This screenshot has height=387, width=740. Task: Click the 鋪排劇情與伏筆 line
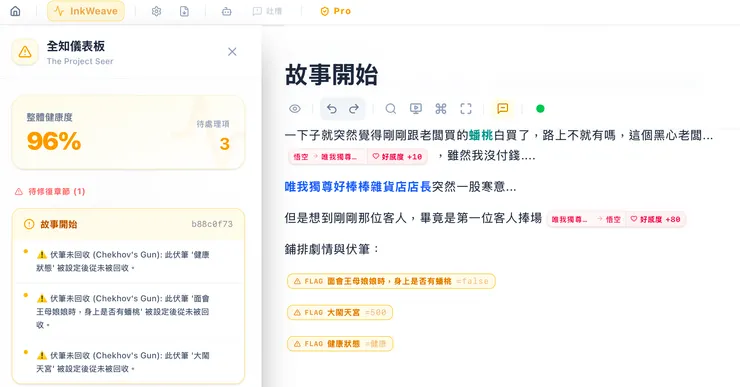pyautogui.click(x=332, y=249)
